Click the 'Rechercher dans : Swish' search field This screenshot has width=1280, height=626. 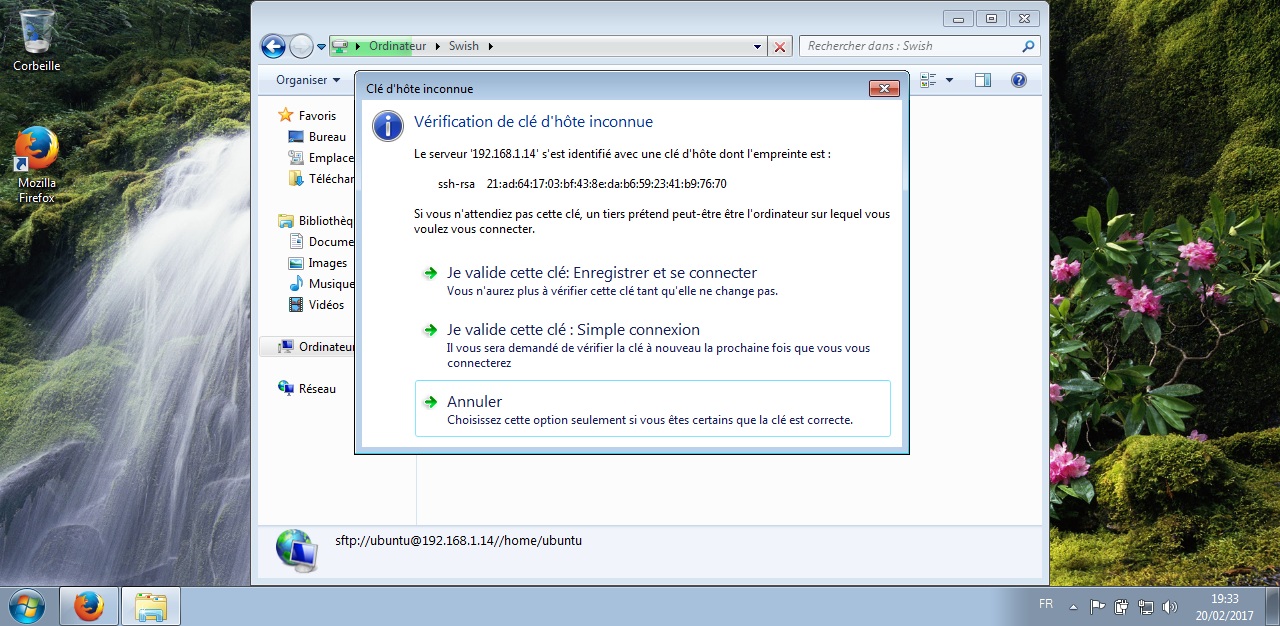pos(910,46)
